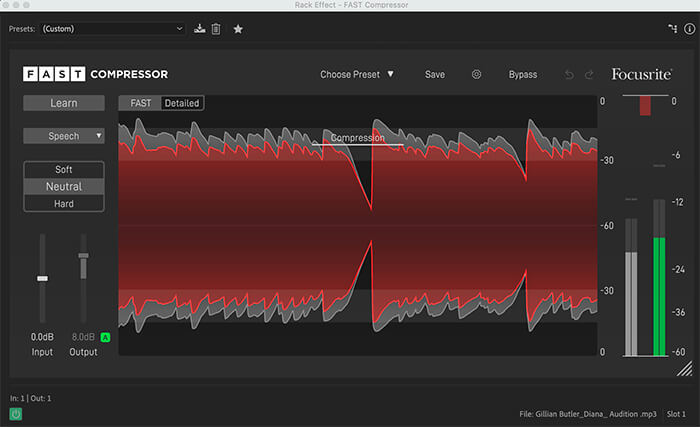Toggle the auto output gain 'A' button

106,337
